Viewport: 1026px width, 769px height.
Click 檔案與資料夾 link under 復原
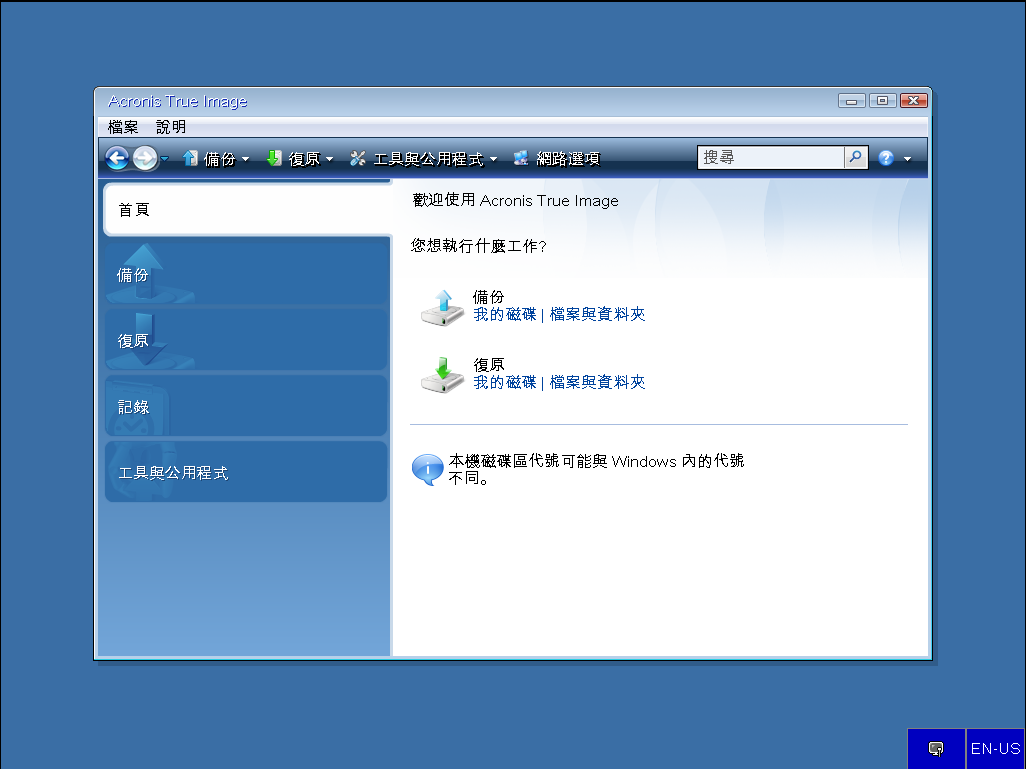pos(597,382)
